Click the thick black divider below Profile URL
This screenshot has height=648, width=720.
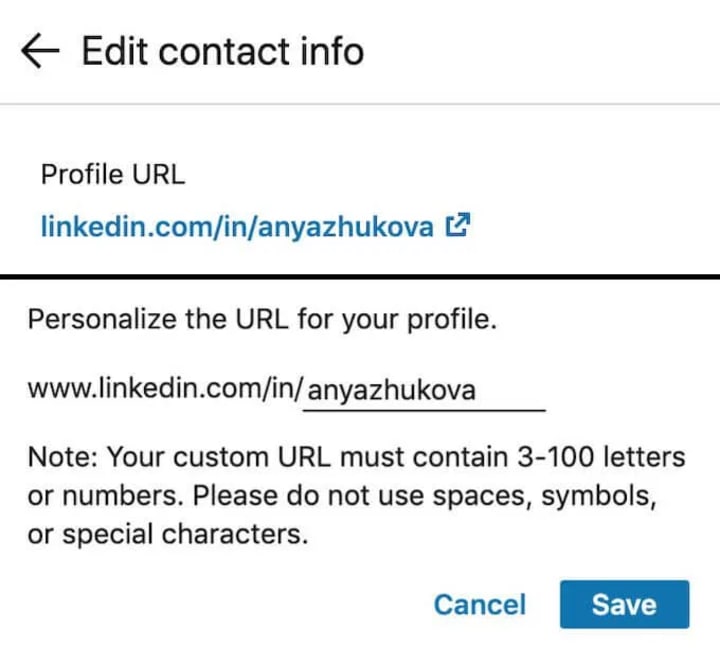pos(360,277)
